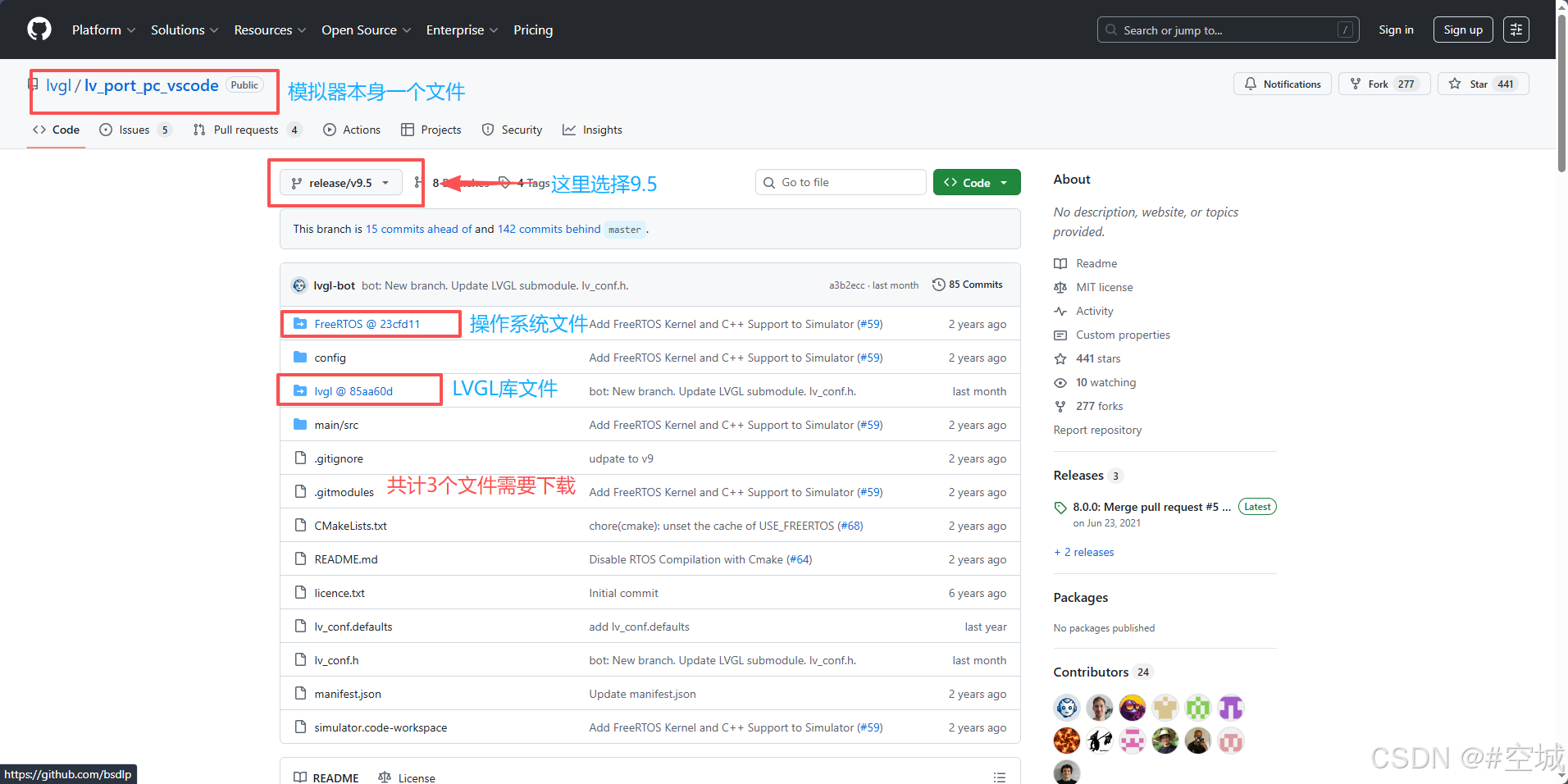This screenshot has height=784, width=1568.
Task: Click the Notifications bell button
Action: click(x=1283, y=84)
